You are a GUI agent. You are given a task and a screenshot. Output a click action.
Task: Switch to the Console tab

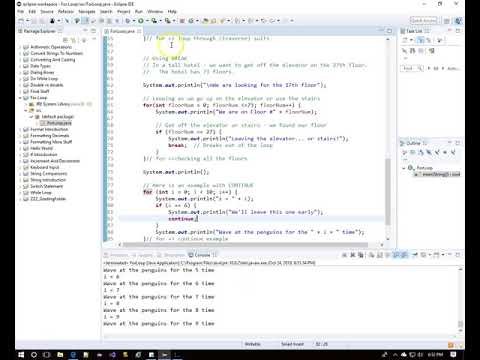click(202, 255)
